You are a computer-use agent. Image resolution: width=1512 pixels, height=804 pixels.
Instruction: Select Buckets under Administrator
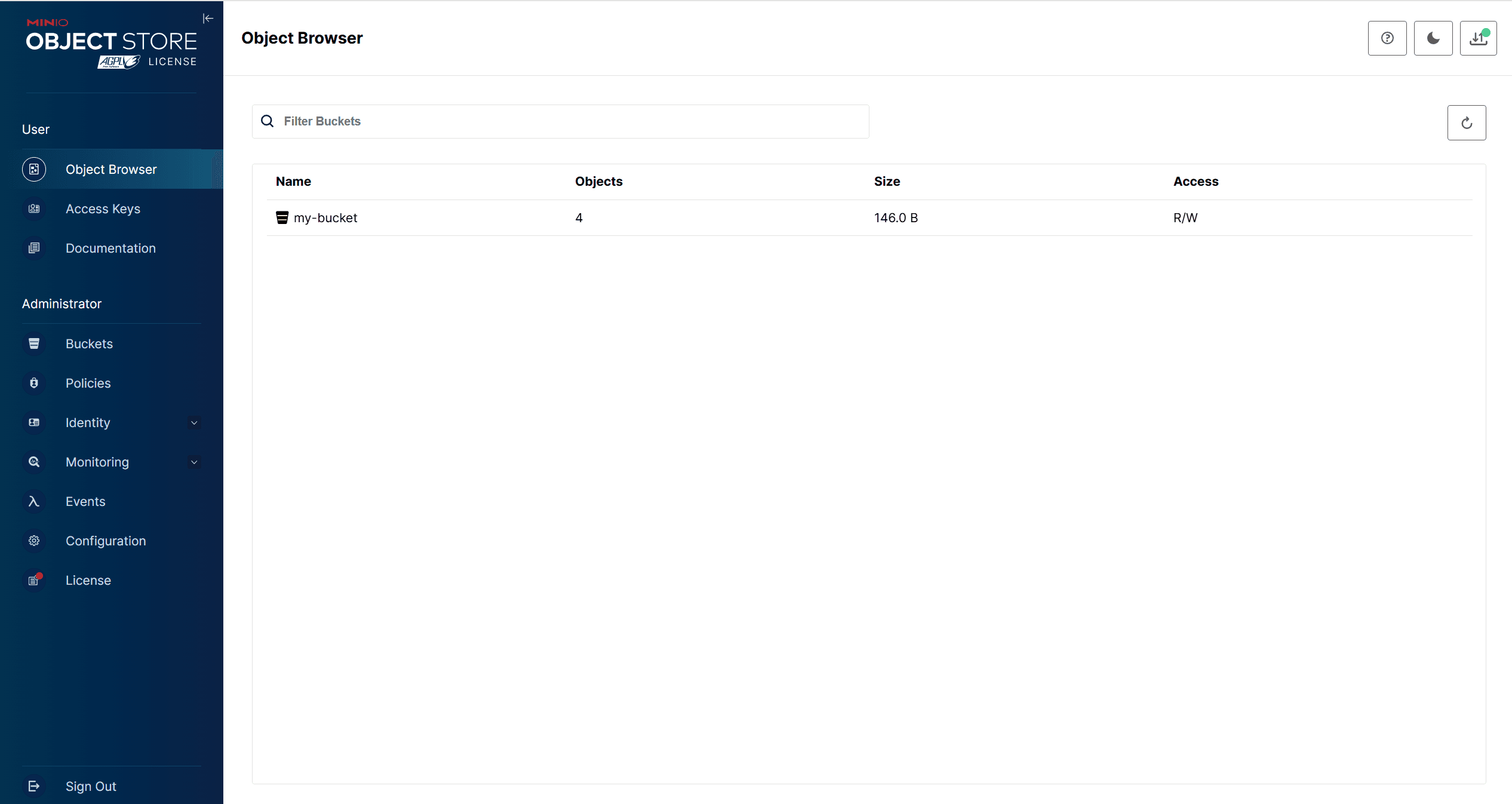[x=88, y=343]
